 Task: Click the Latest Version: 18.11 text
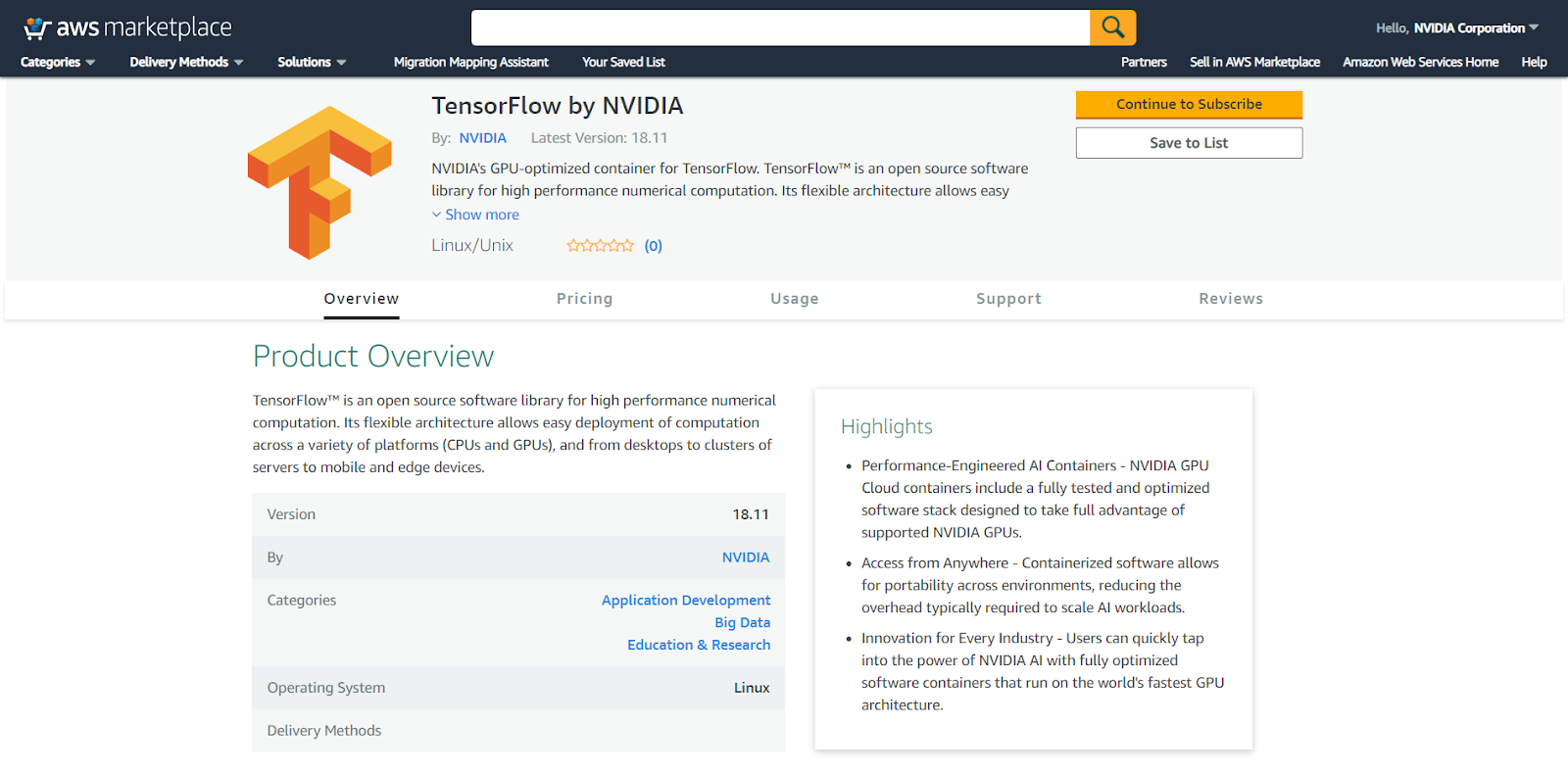click(599, 138)
